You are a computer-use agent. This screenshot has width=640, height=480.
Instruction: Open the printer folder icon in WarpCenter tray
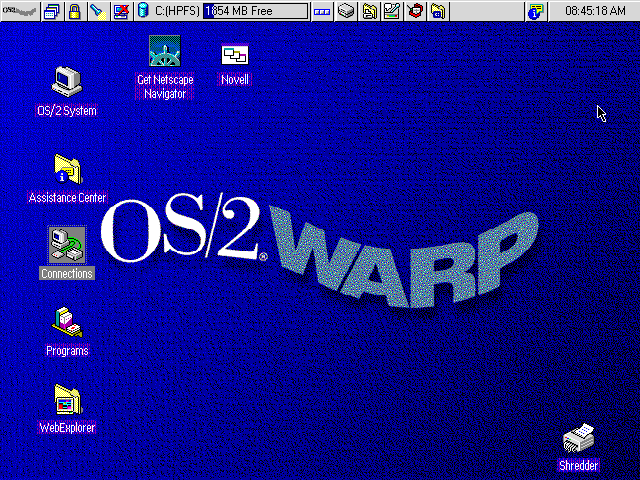pos(369,11)
